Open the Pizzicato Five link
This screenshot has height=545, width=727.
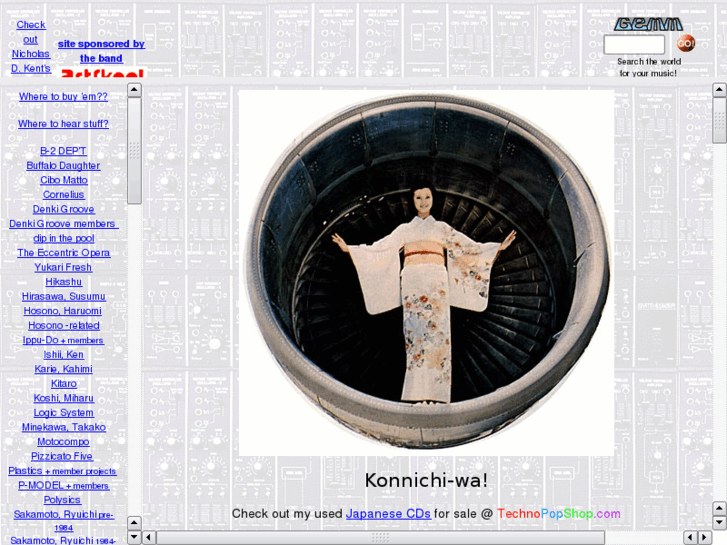click(x=62, y=456)
